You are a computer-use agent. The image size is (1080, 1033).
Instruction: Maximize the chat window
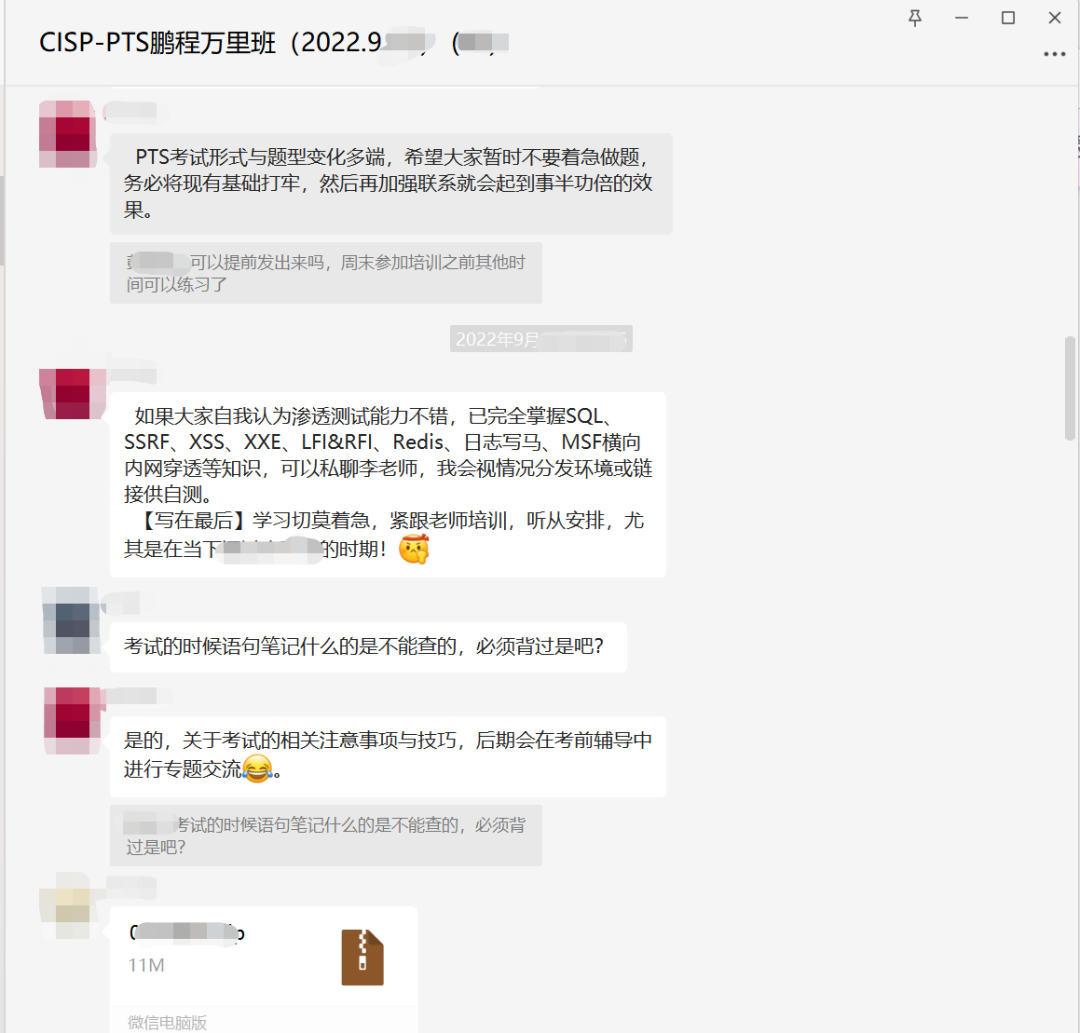click(x=1008, y=18)
